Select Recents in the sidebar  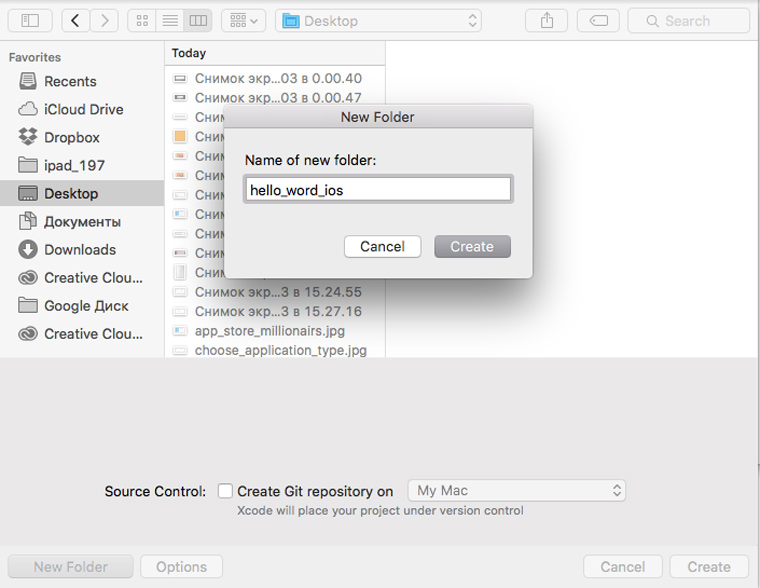[82, 81]
